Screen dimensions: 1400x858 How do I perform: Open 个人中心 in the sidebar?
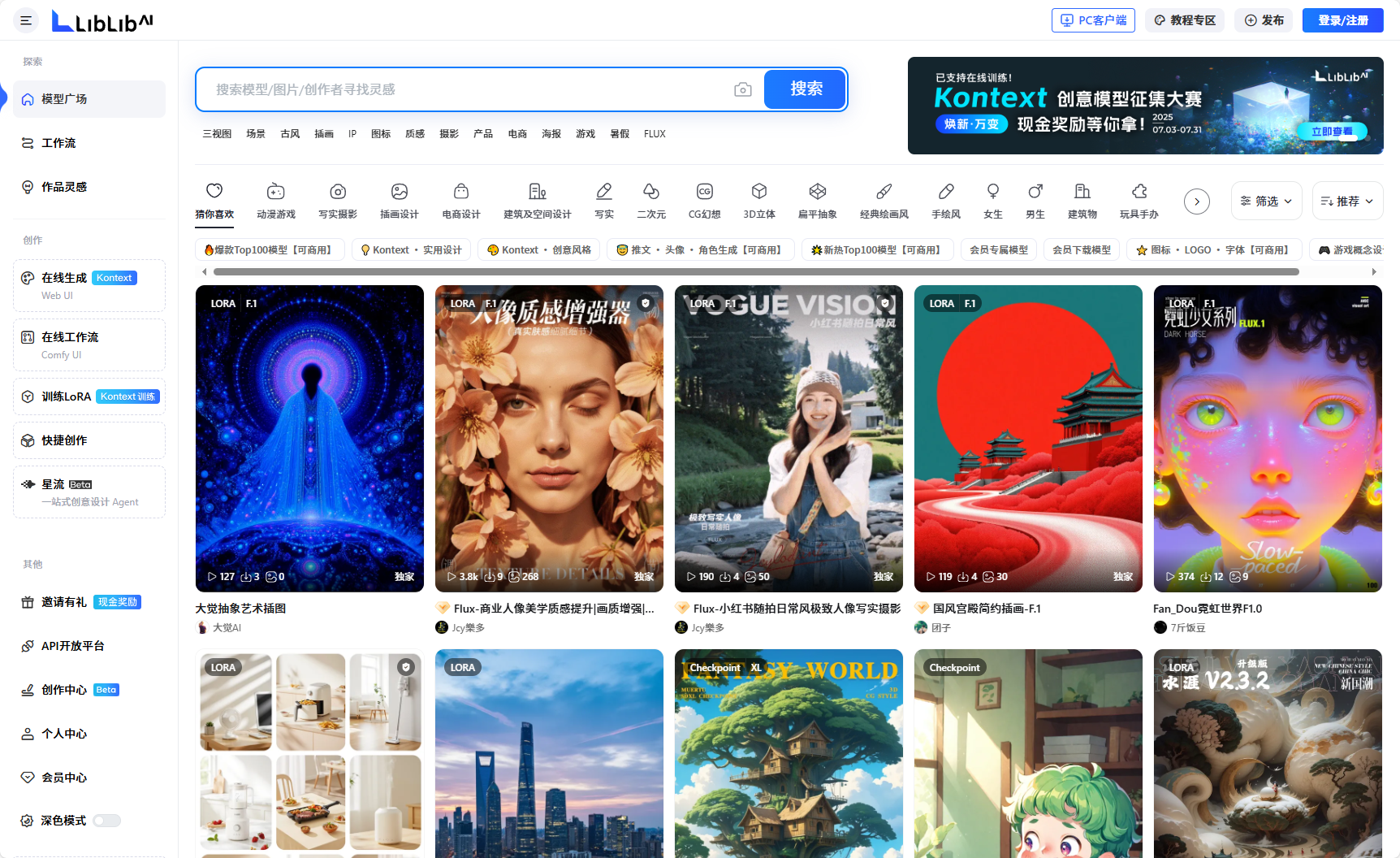[89, 734]
